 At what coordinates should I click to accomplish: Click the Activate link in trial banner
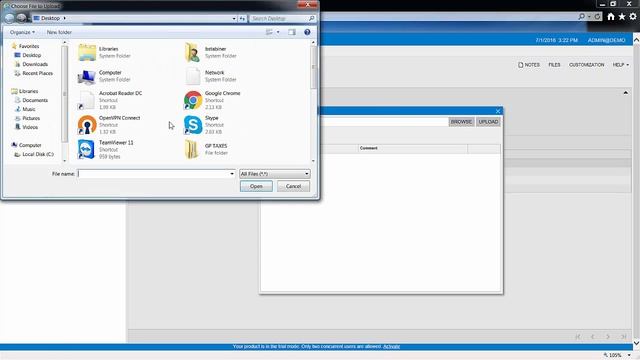click(391, 347)
